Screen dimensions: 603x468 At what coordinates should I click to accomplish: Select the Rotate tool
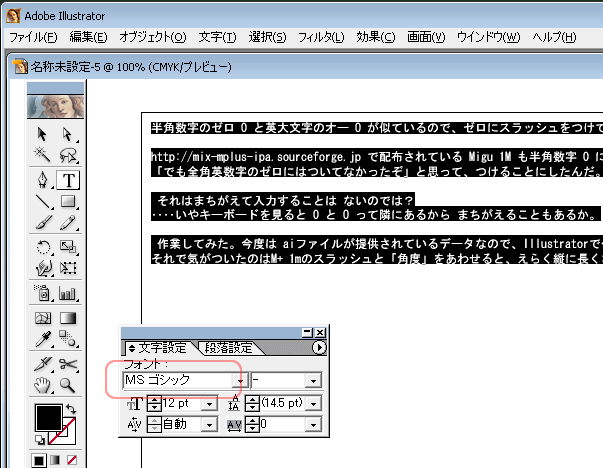pos(43,247)
